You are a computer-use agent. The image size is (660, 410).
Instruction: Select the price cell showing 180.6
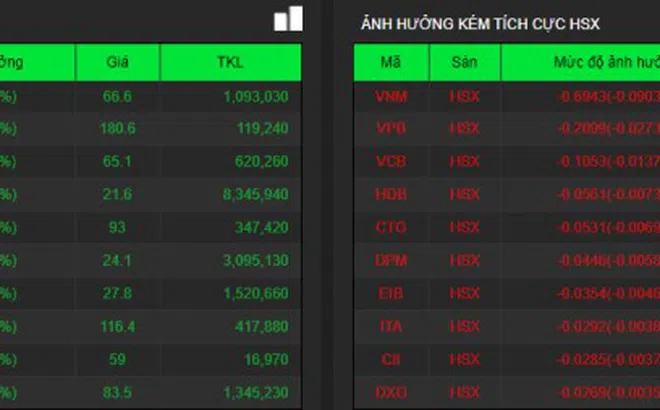coord(118,128)
